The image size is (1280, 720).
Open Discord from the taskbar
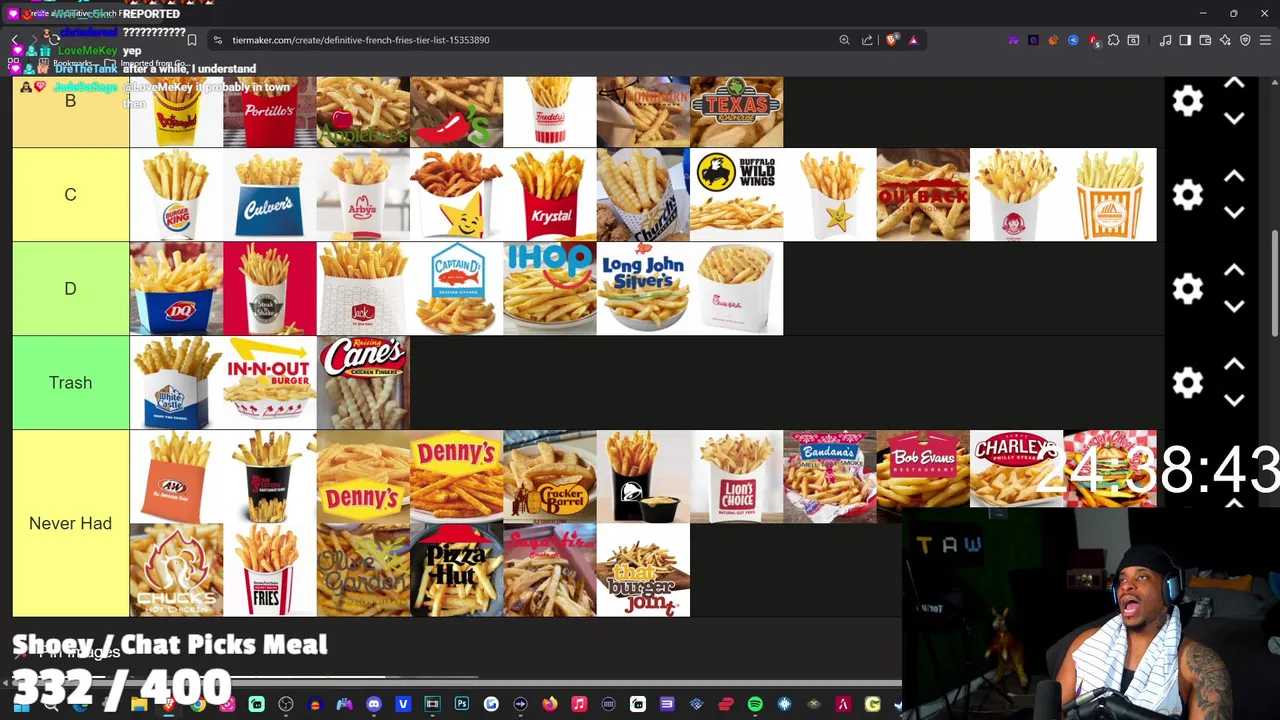pyautogui.click(x=374, y=705)
